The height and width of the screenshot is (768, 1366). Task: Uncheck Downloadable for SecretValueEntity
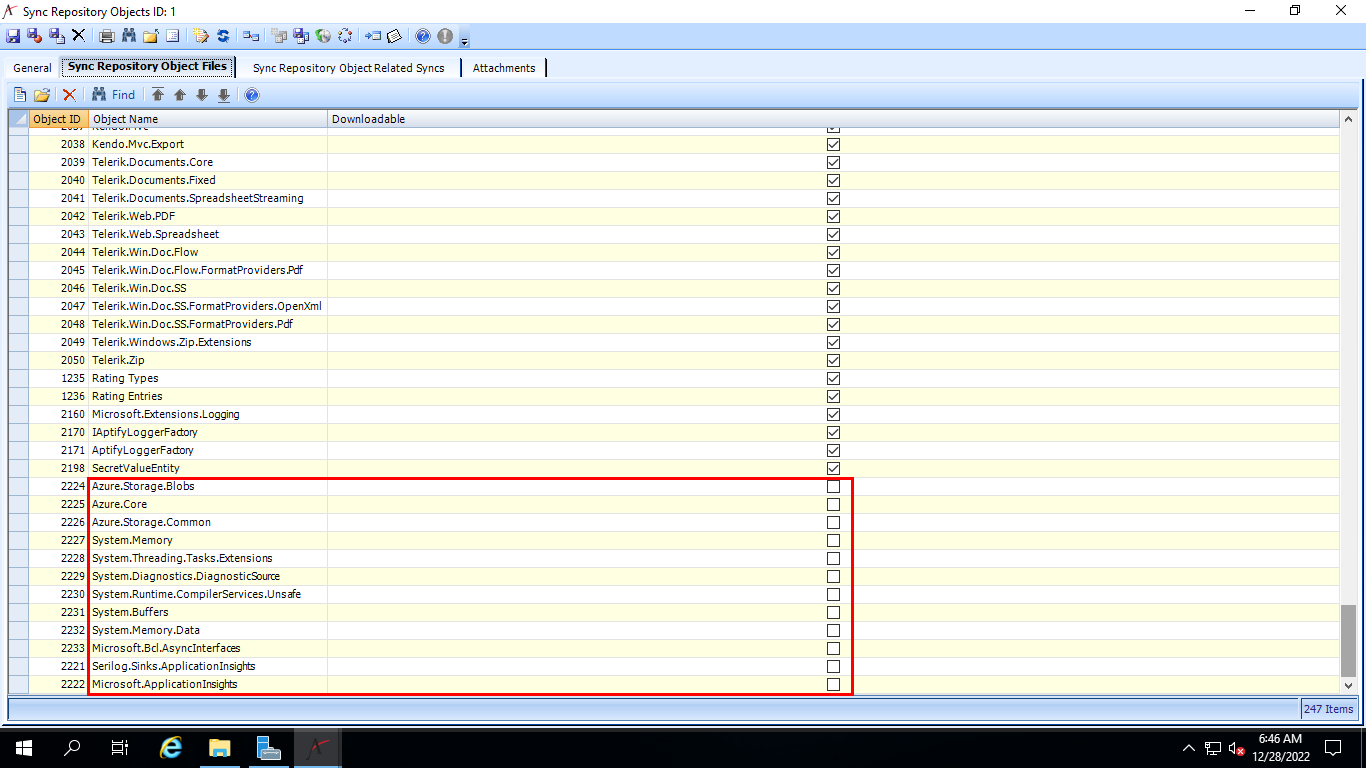(833, 468)
